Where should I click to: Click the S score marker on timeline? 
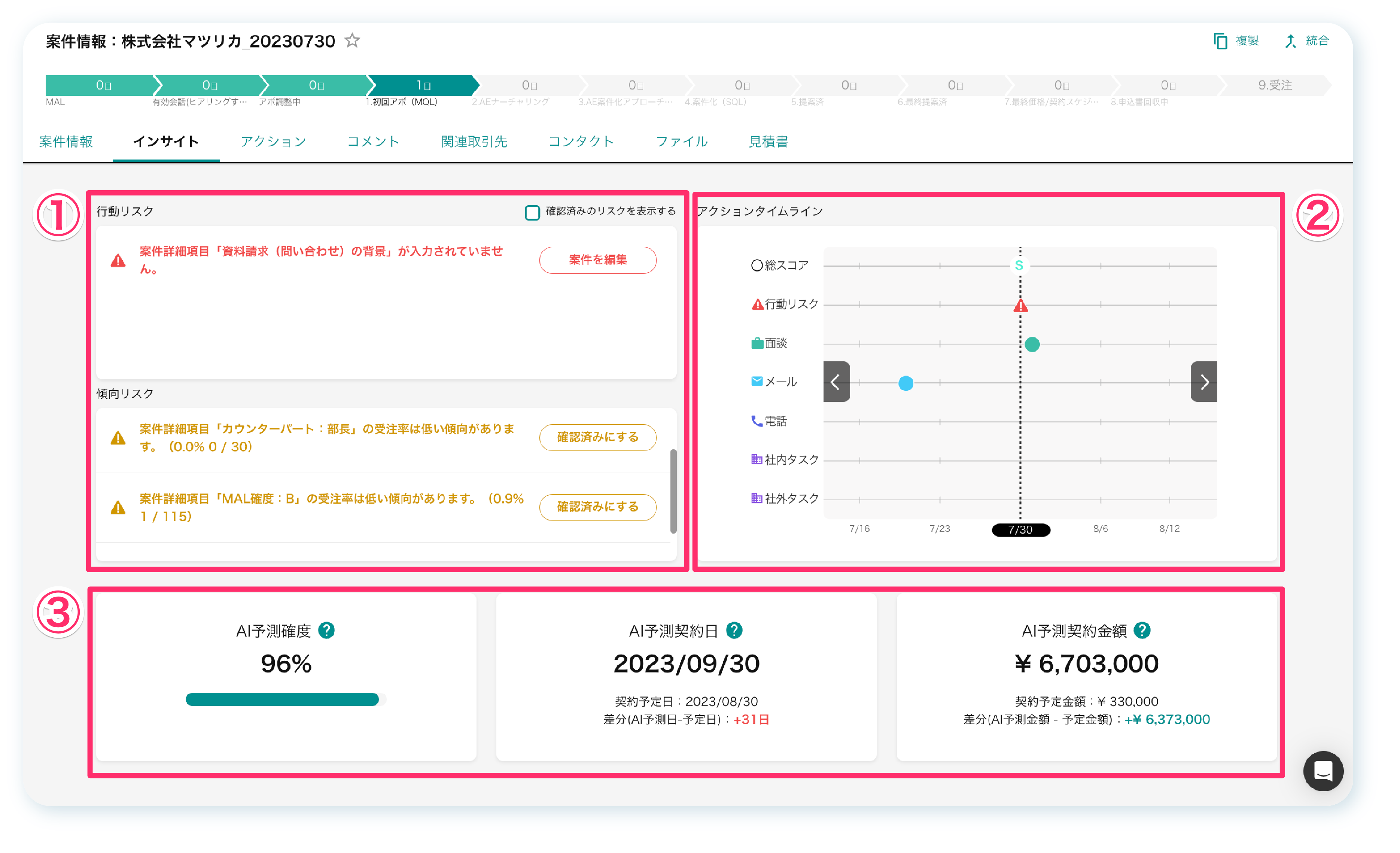tap(1019, 265)
